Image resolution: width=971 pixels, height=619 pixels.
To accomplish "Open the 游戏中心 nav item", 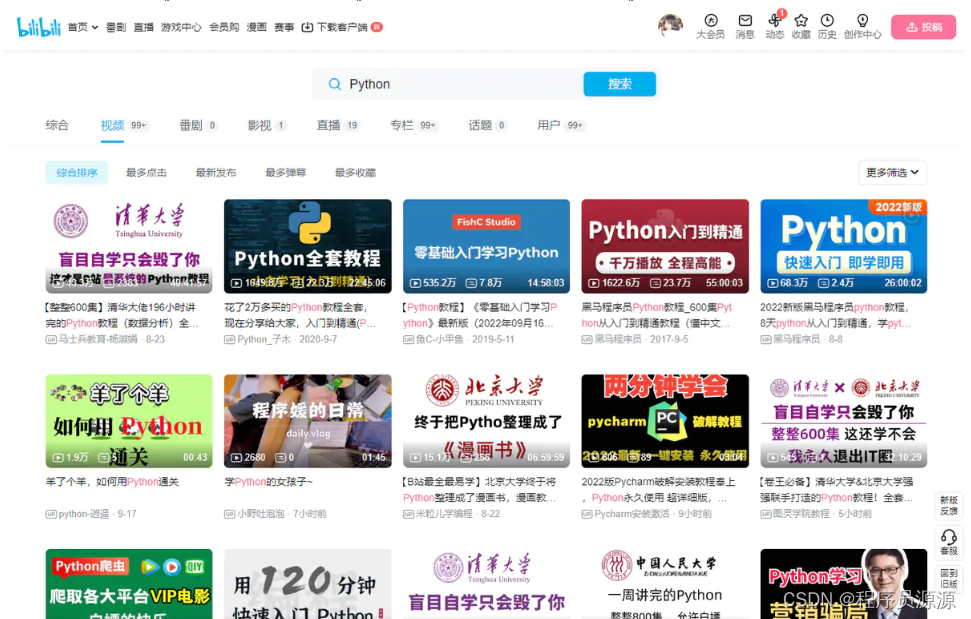I will [x=181, y=27].
